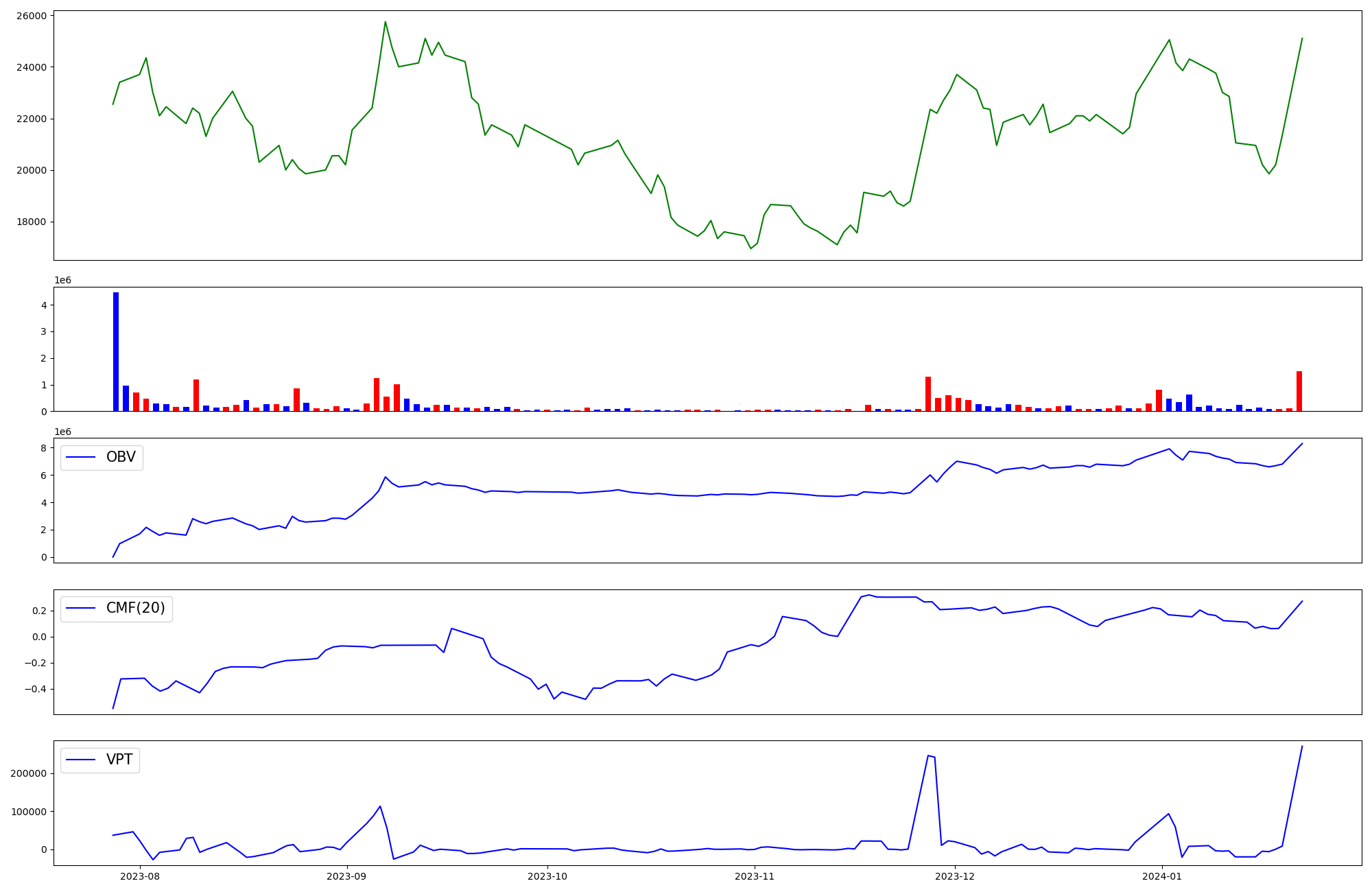Select the 2024-01 date tick label
1372x892 pixels.
[x=1162, y=876]
